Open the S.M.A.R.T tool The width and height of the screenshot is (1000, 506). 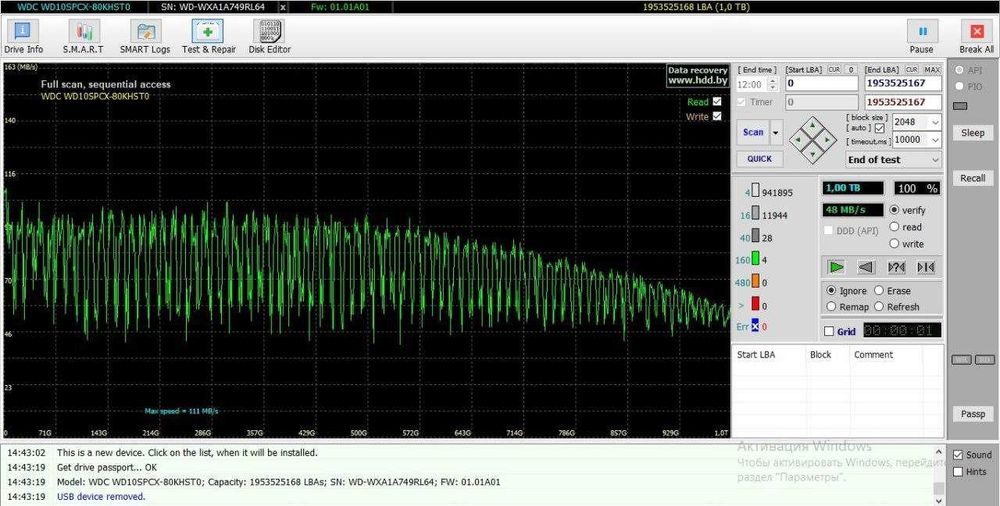coord(84,37)
